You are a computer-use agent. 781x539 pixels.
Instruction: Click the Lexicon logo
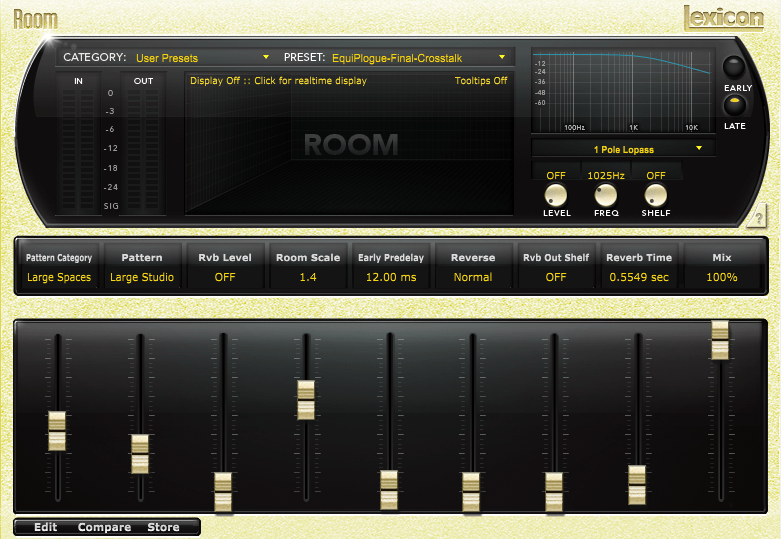(723, 18)
